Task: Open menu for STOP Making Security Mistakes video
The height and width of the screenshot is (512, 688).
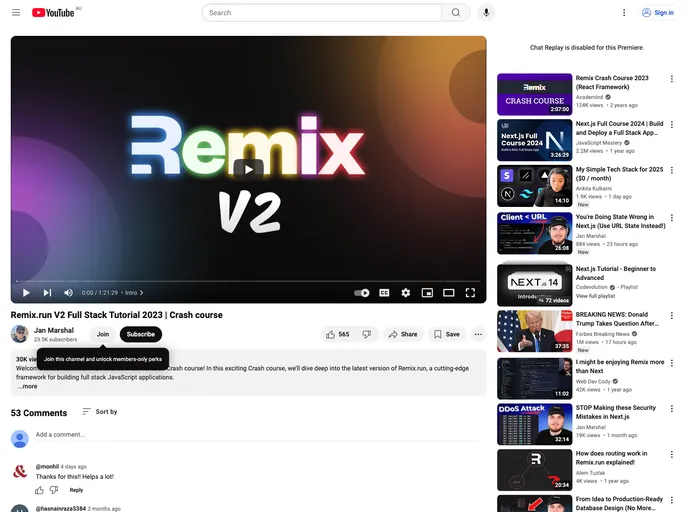Action: pyautogui.click(x=671, y=408)
